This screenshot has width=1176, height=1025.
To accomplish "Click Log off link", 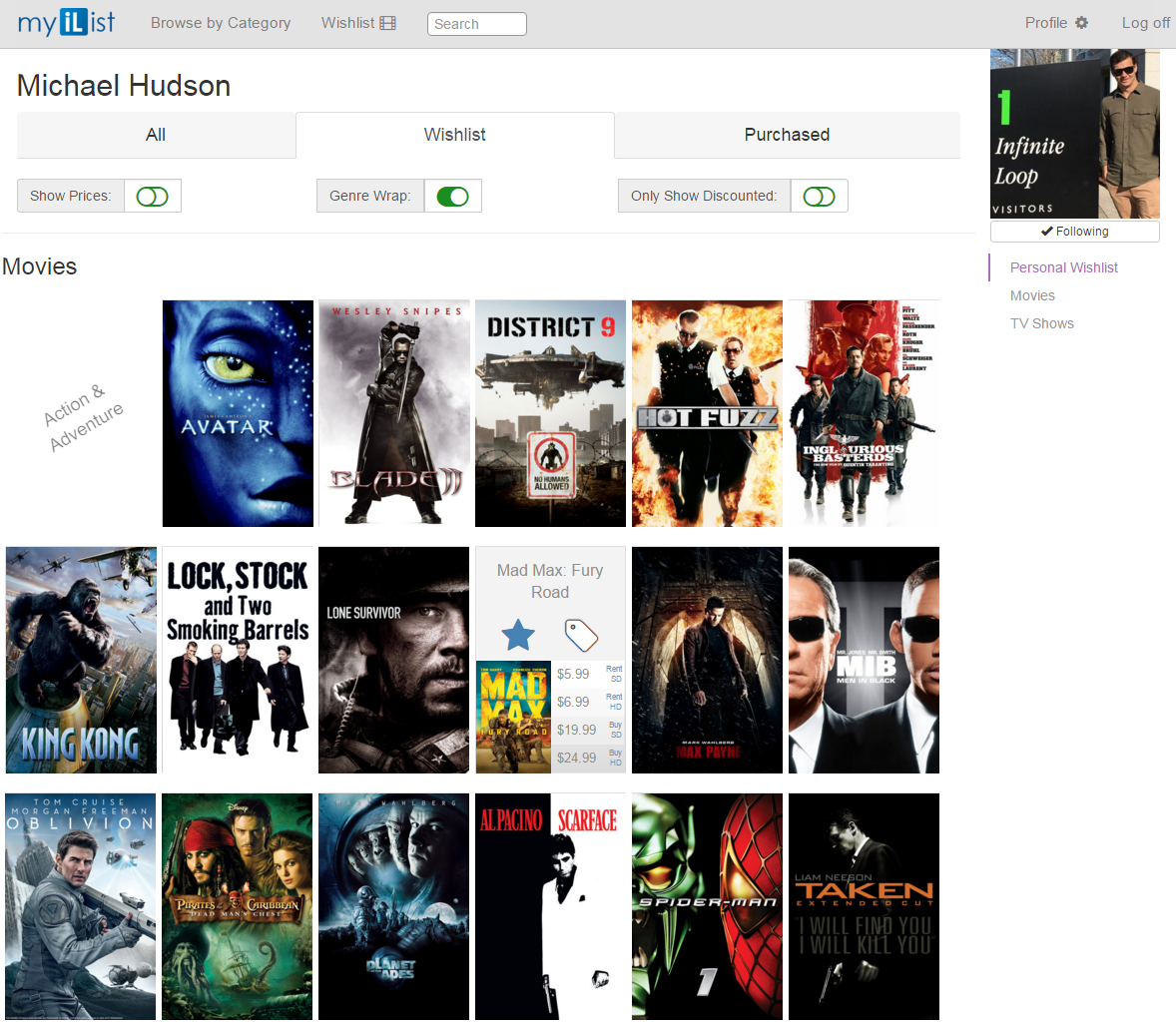I will pyautogui.click(x=1145, y=23).
